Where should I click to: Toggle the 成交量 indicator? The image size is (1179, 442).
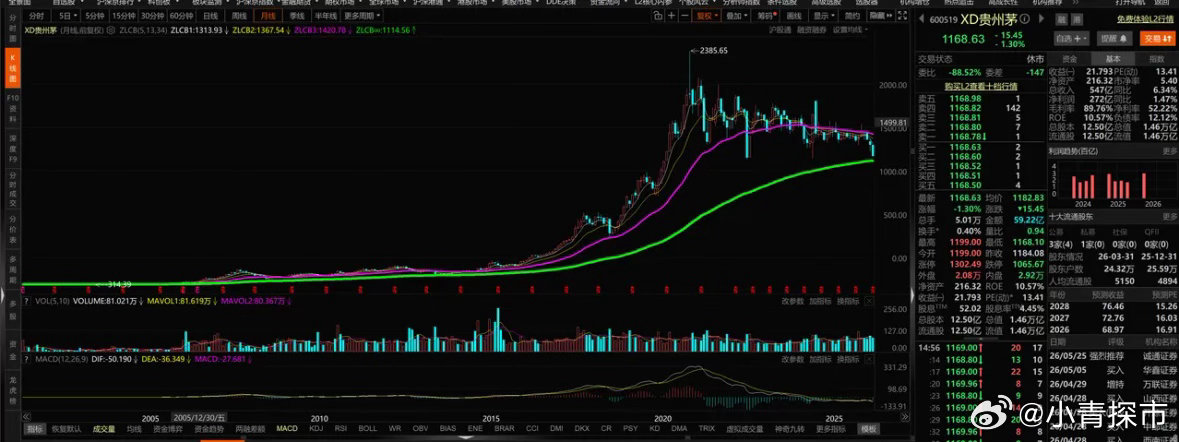click(x=104, y=428)
